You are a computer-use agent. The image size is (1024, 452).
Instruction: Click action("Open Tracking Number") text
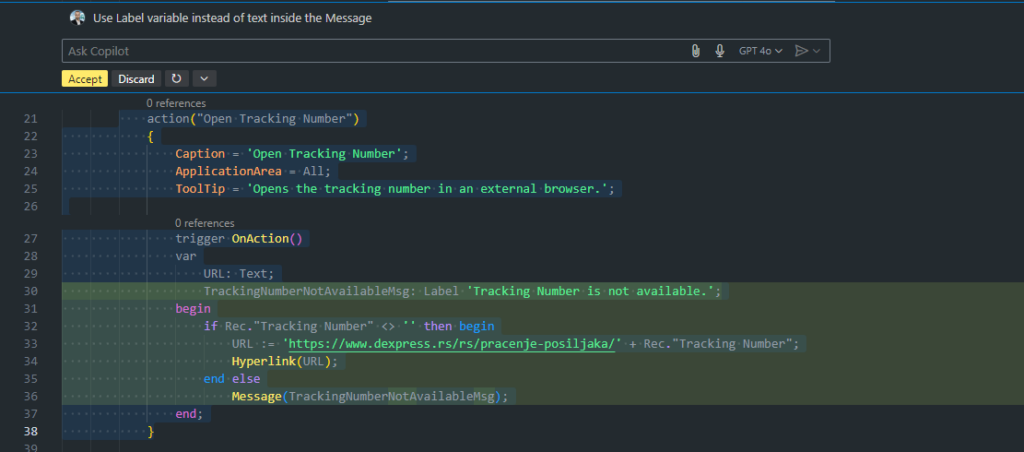pos(253,119)
